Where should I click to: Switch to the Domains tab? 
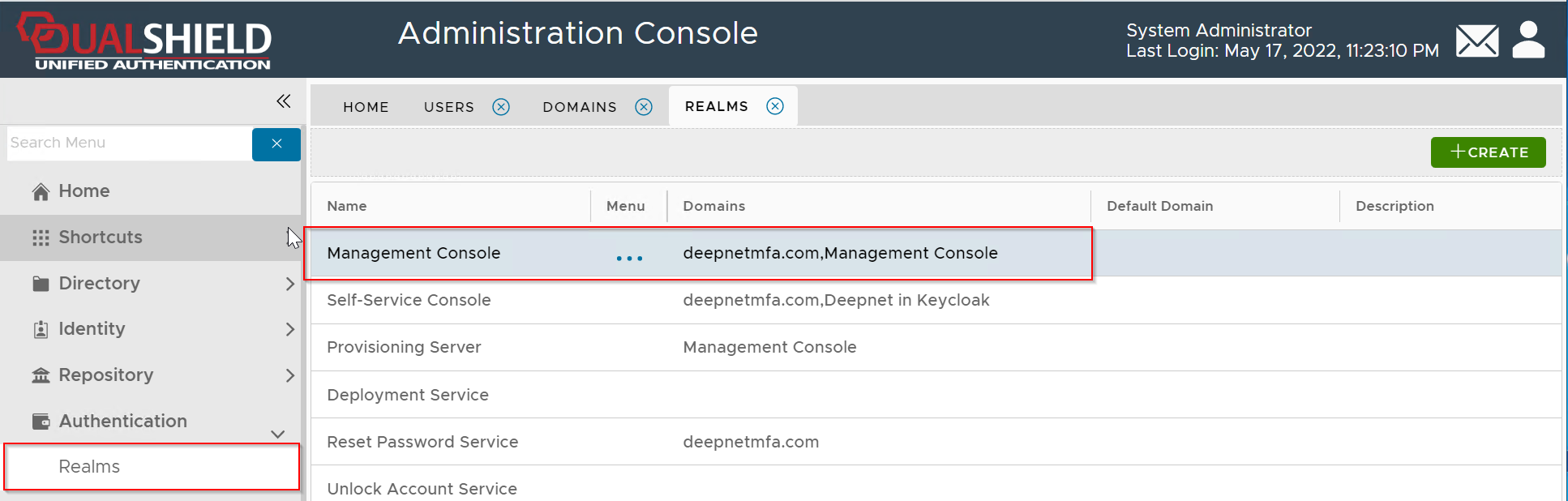point(579,107)
